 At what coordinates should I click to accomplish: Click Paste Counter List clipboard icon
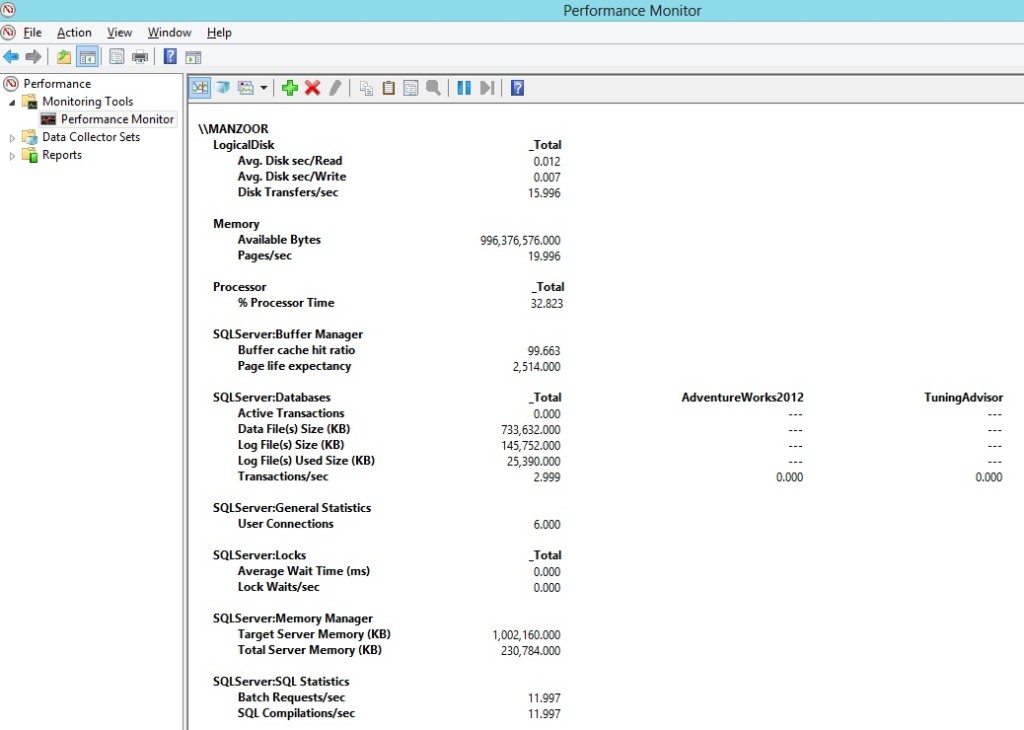[x=389, y=87]
